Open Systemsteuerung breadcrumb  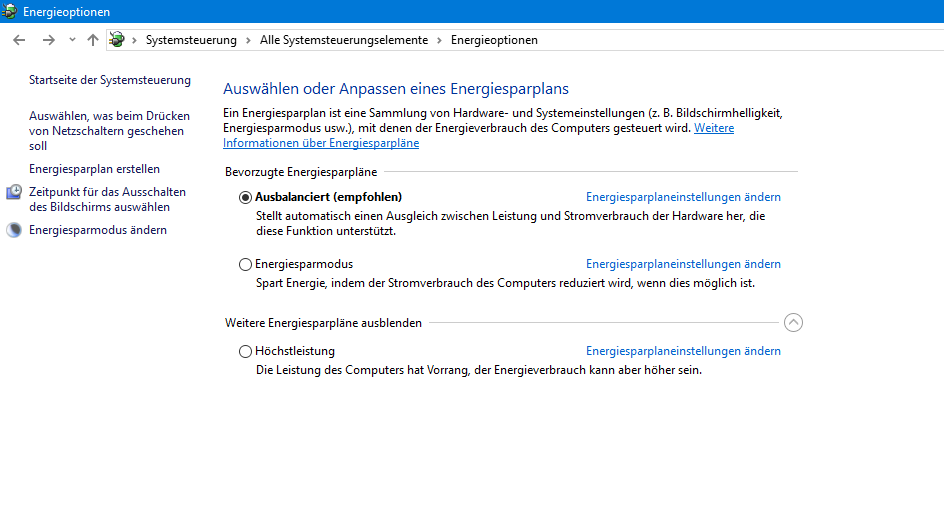click(x=191, y=40)
